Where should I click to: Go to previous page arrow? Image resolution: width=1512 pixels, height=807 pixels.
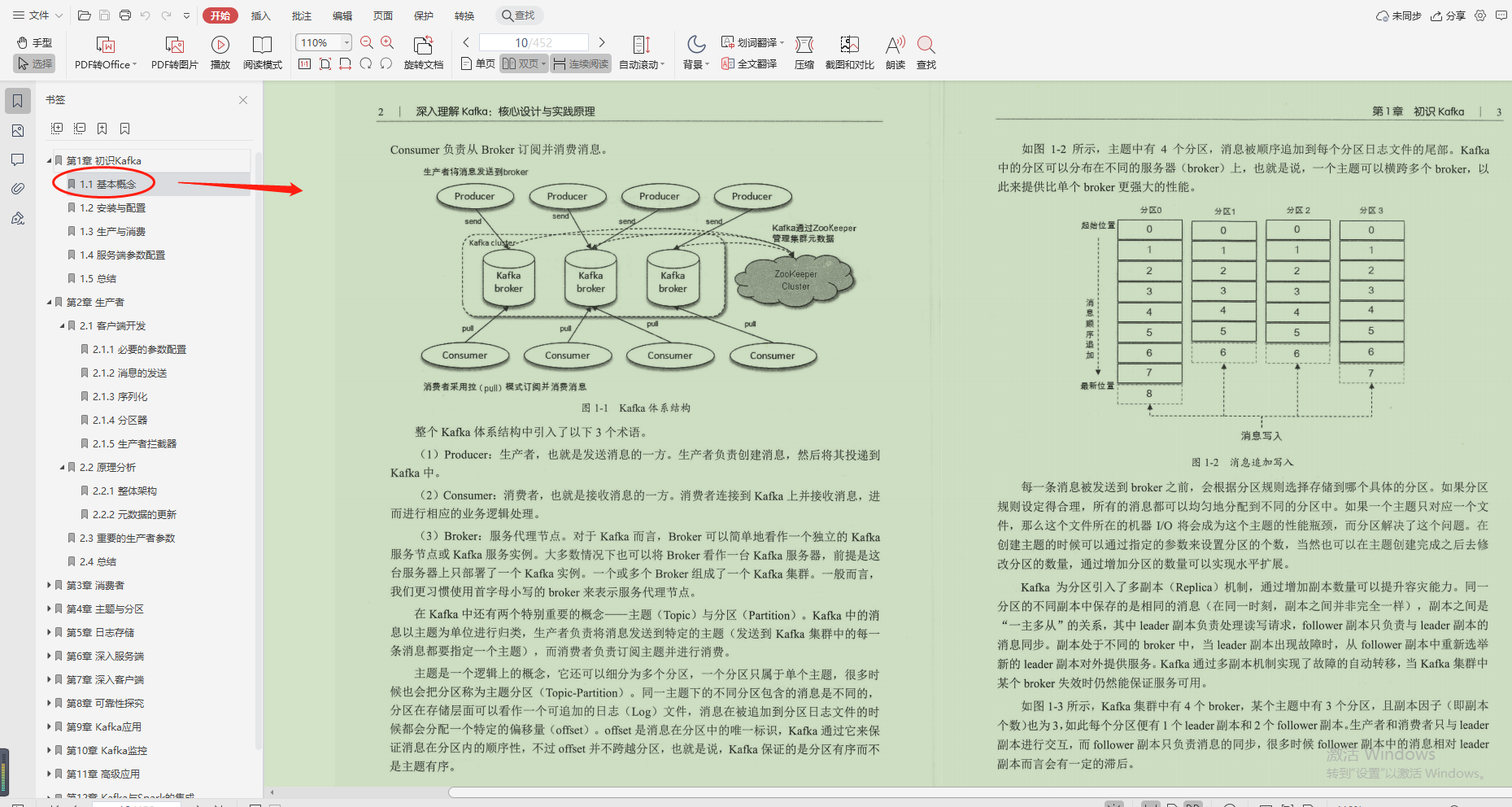tap(466, 42)
